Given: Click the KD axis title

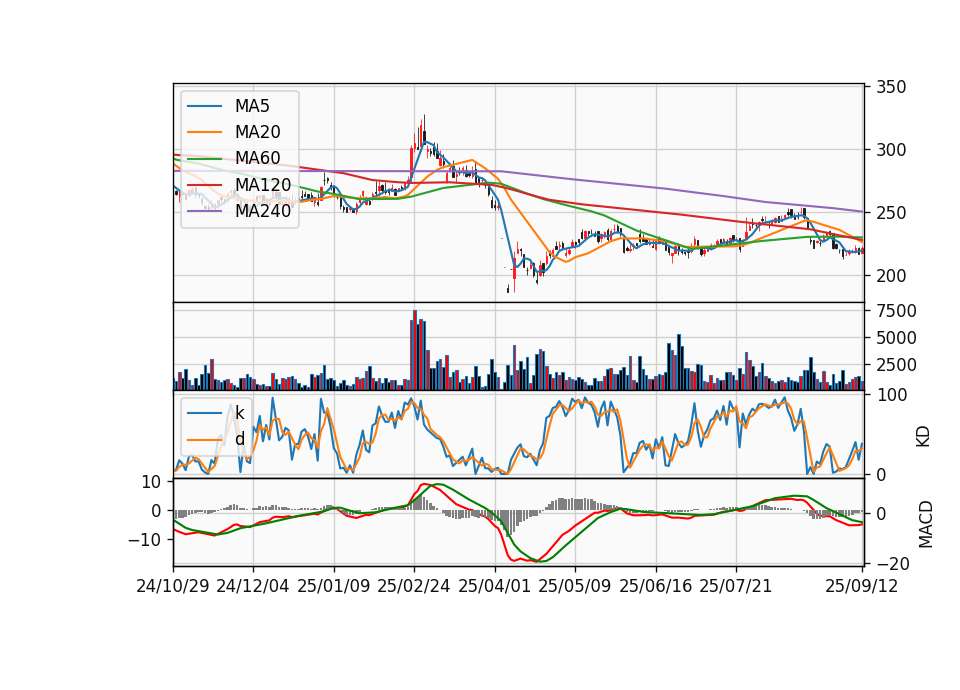Looking at the screenshot, I should 923,436.
